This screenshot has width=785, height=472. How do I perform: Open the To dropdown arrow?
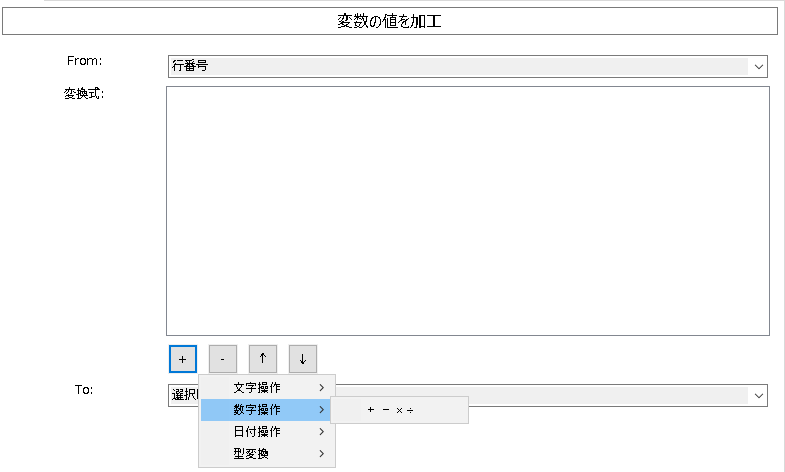[758, 396]
